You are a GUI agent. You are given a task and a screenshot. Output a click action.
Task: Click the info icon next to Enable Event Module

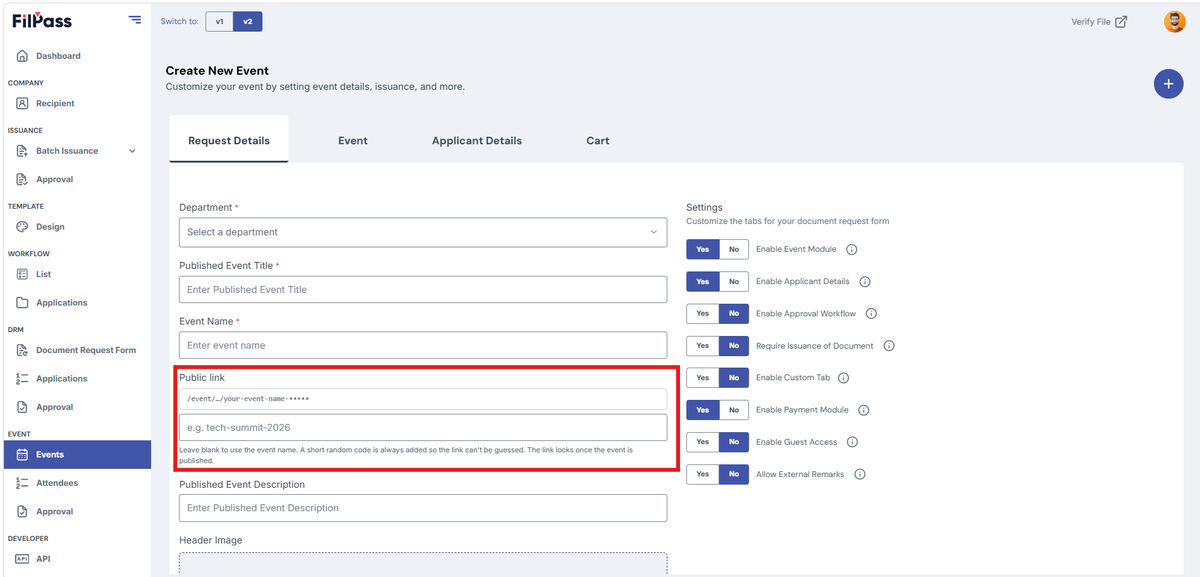pyautogui.click(x=852, y=249)
